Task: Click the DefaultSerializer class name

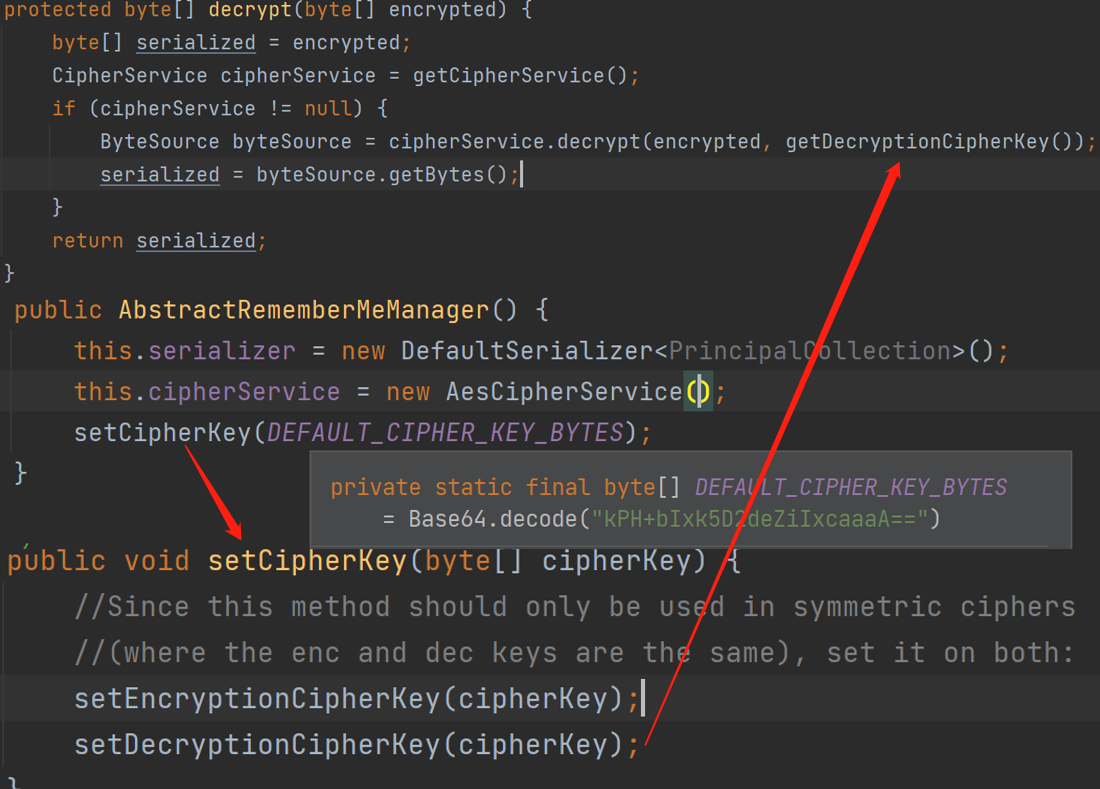Action: pyautogui.click(x=526, y=351)
